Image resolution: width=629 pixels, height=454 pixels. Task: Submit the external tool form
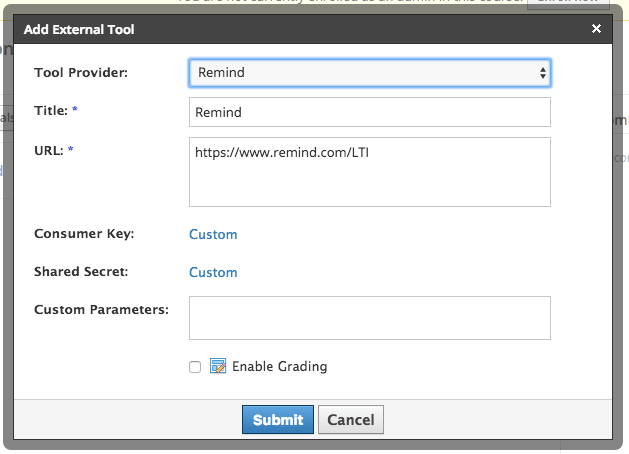point(278,420)
